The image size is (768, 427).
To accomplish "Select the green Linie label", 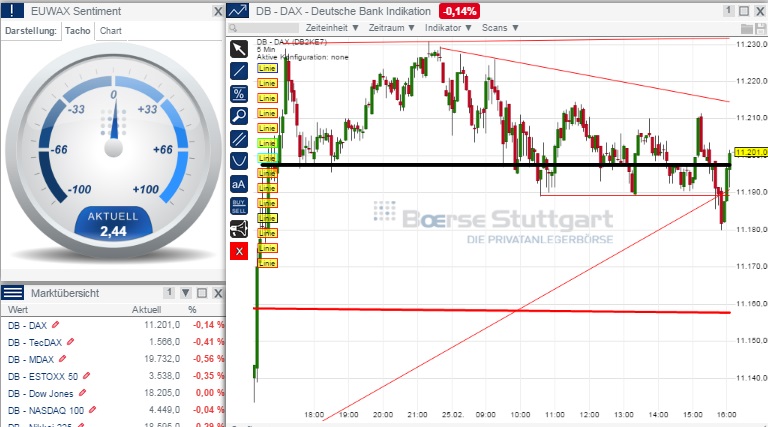I will tap(267, 143).
